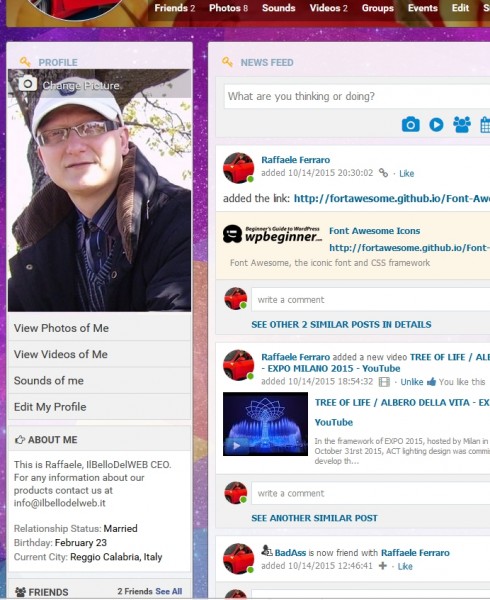Click comment field under Font Awesome post
The image size is (490, 600).
coord(371,300)
